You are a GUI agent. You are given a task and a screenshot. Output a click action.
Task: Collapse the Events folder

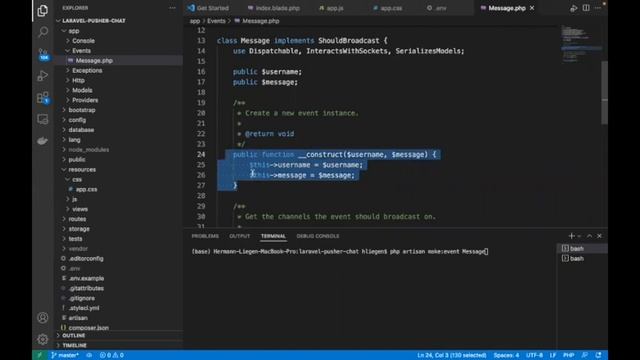[81, 51]
